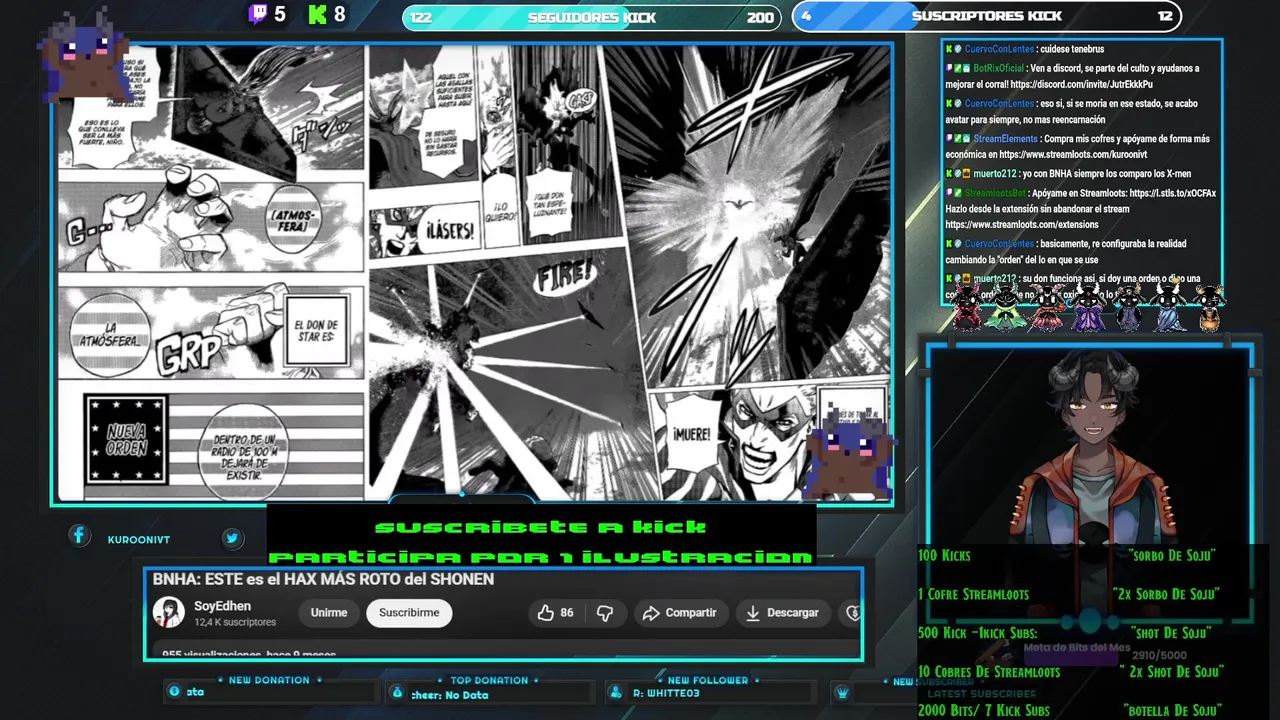Click the '100 Kicks' reward entry
Screen dimensions: 1280x720
click(x=944, y=555)
